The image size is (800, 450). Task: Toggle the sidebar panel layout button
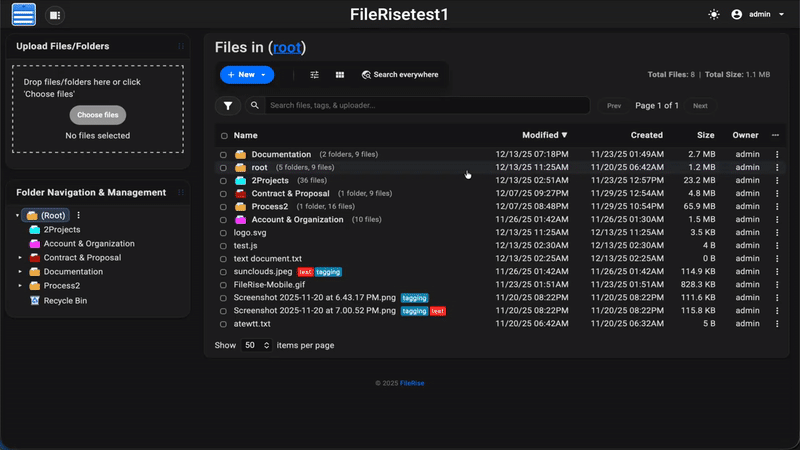click(x=55, y=15)
